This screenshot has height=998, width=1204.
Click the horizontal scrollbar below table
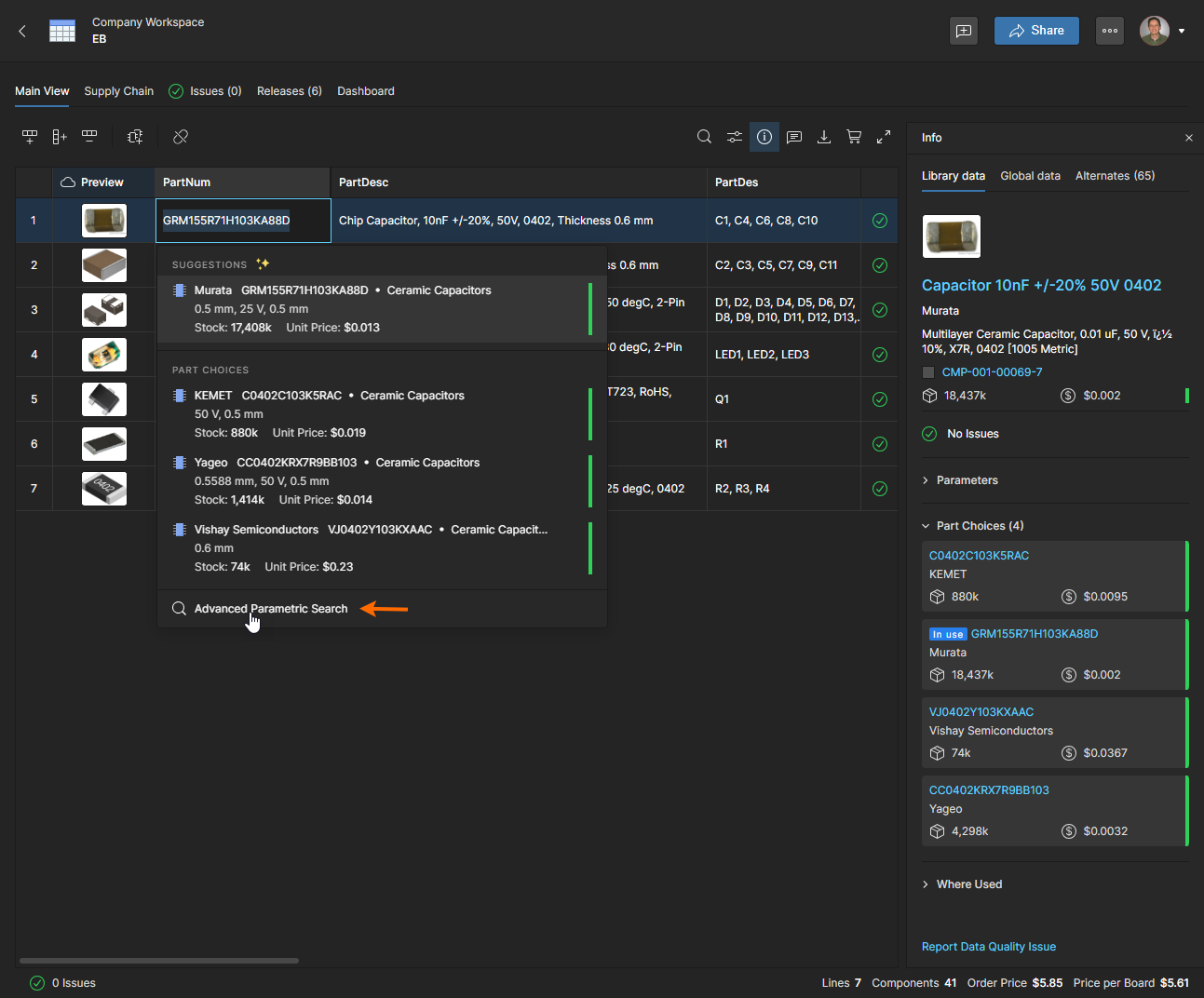159,961
